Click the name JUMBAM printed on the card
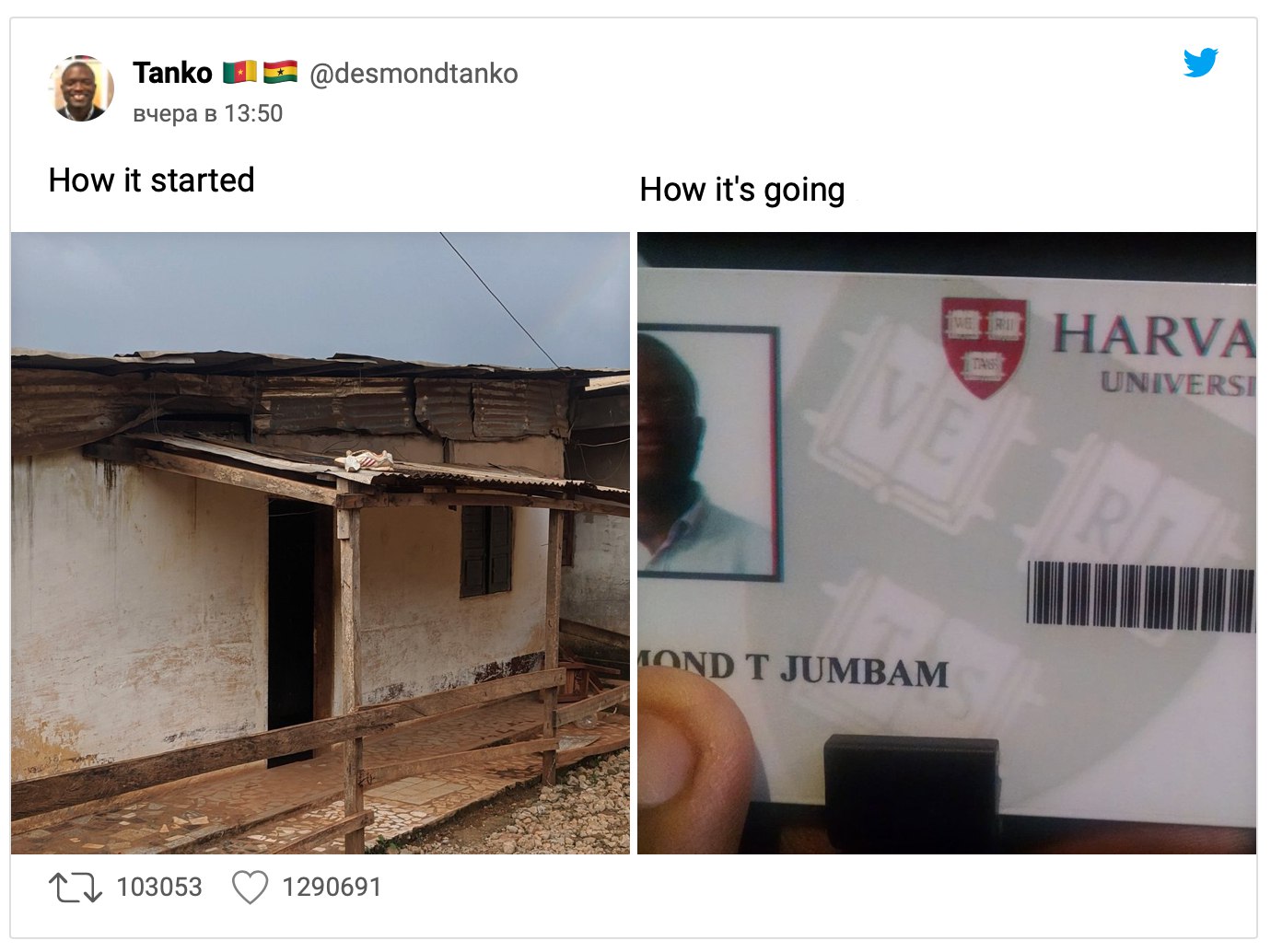1271x952 pixels. pos(864,671)
